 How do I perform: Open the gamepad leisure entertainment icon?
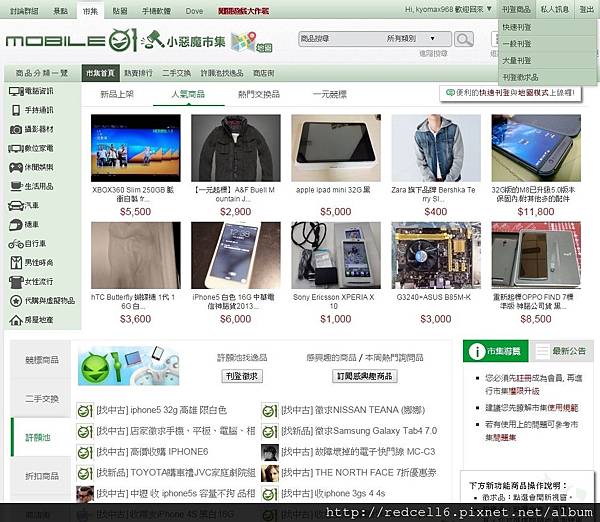pyautogui.click(x=16, y=167)
